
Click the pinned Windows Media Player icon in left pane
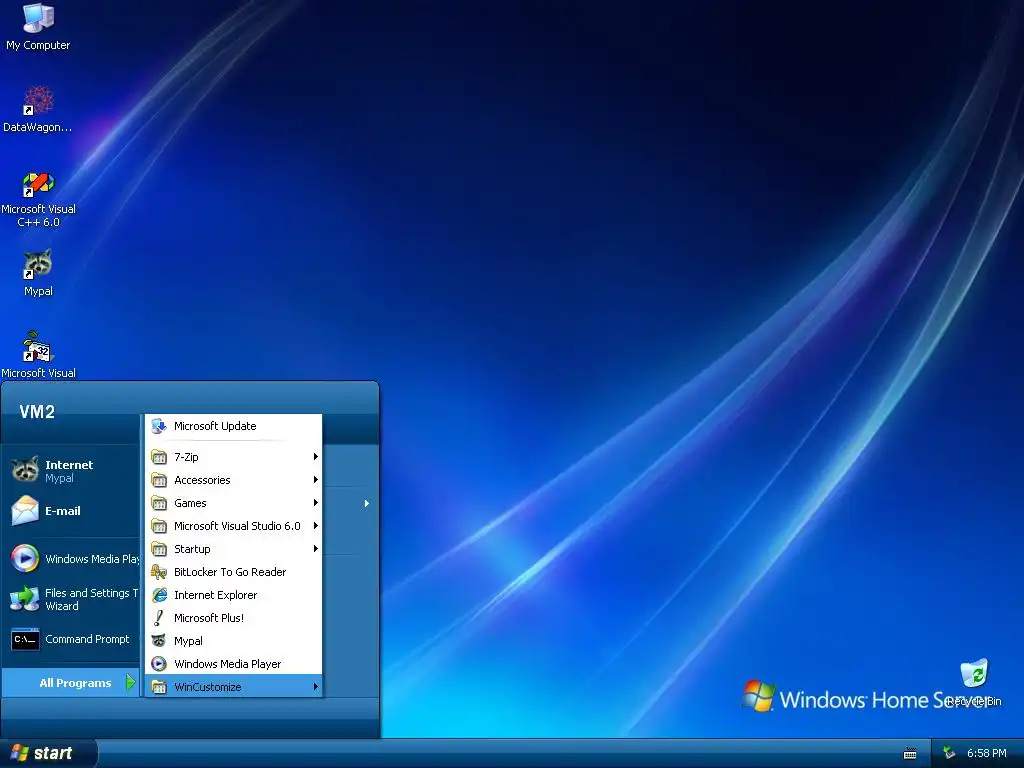click(x=25, y=558)
